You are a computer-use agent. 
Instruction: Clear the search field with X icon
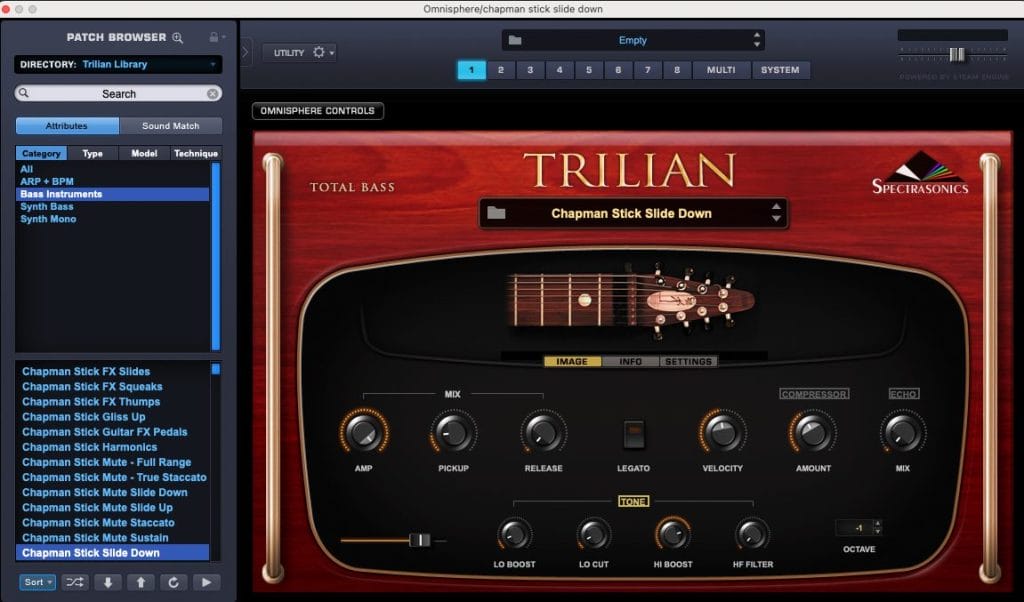click(x=212, y=94)
